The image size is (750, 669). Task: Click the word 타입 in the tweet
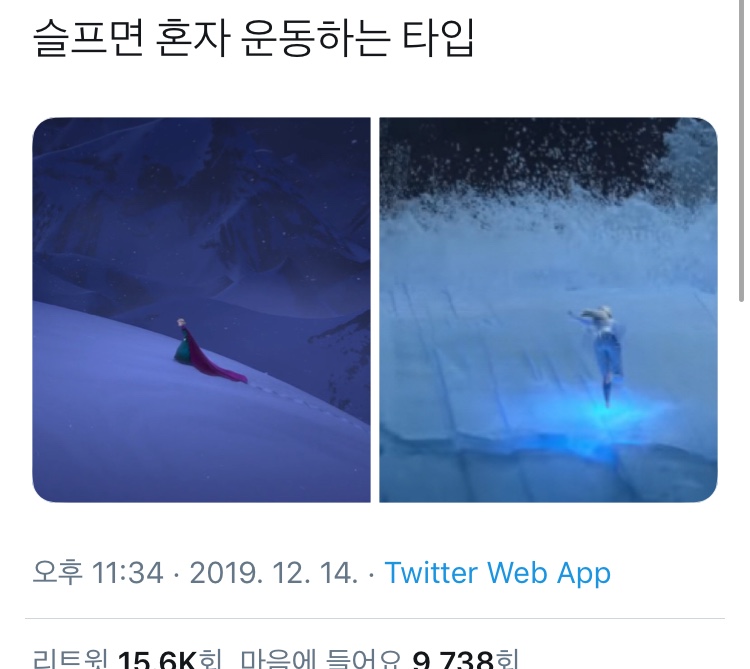tap(438, 38)
